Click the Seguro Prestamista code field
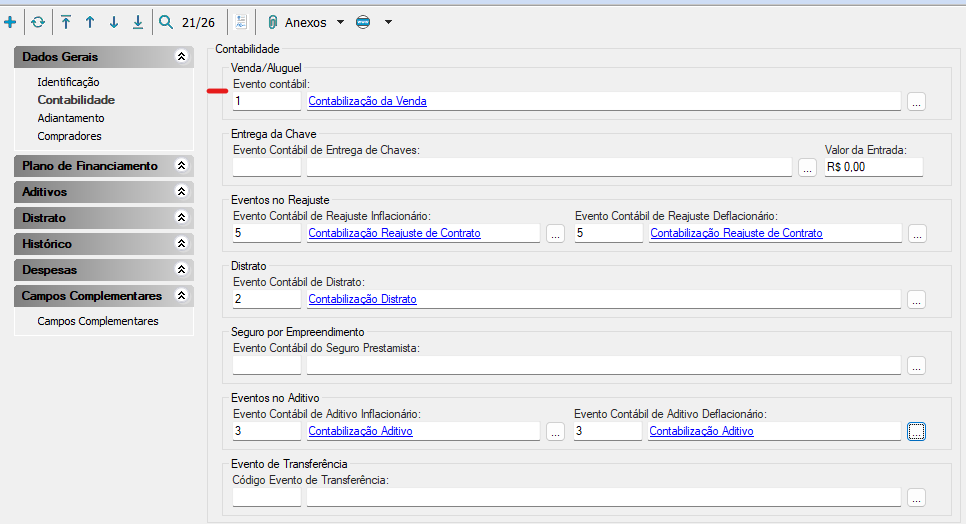Image resolution: width=966 pixels, height=524 pixels. [x=267, y=365]
